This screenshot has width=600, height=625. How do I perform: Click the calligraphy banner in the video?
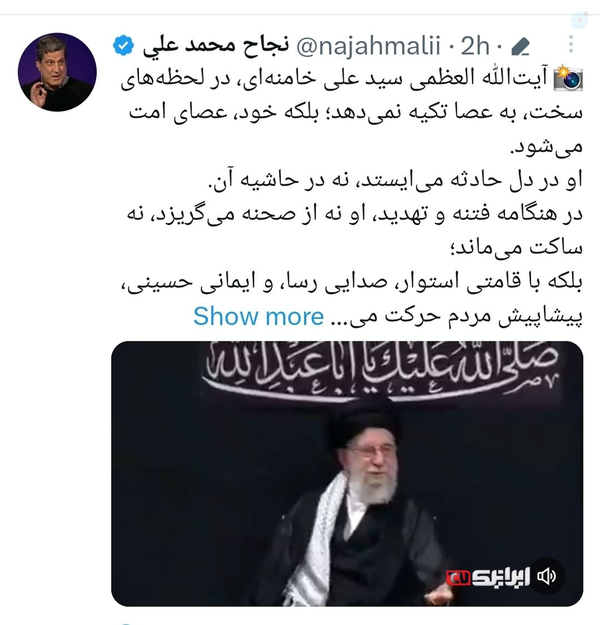pos(381,370)
